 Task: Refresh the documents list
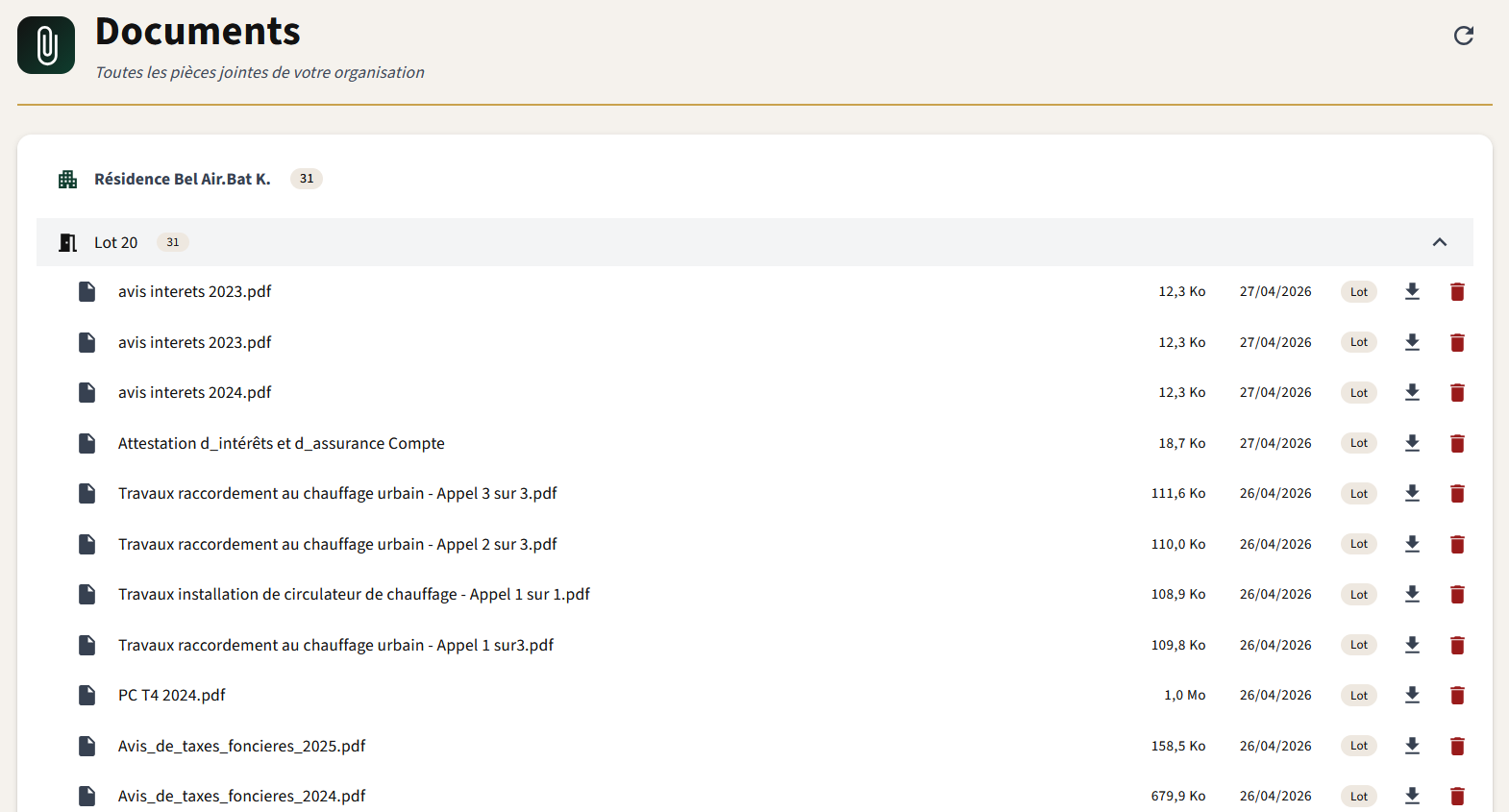click(x=1464, y=36)
